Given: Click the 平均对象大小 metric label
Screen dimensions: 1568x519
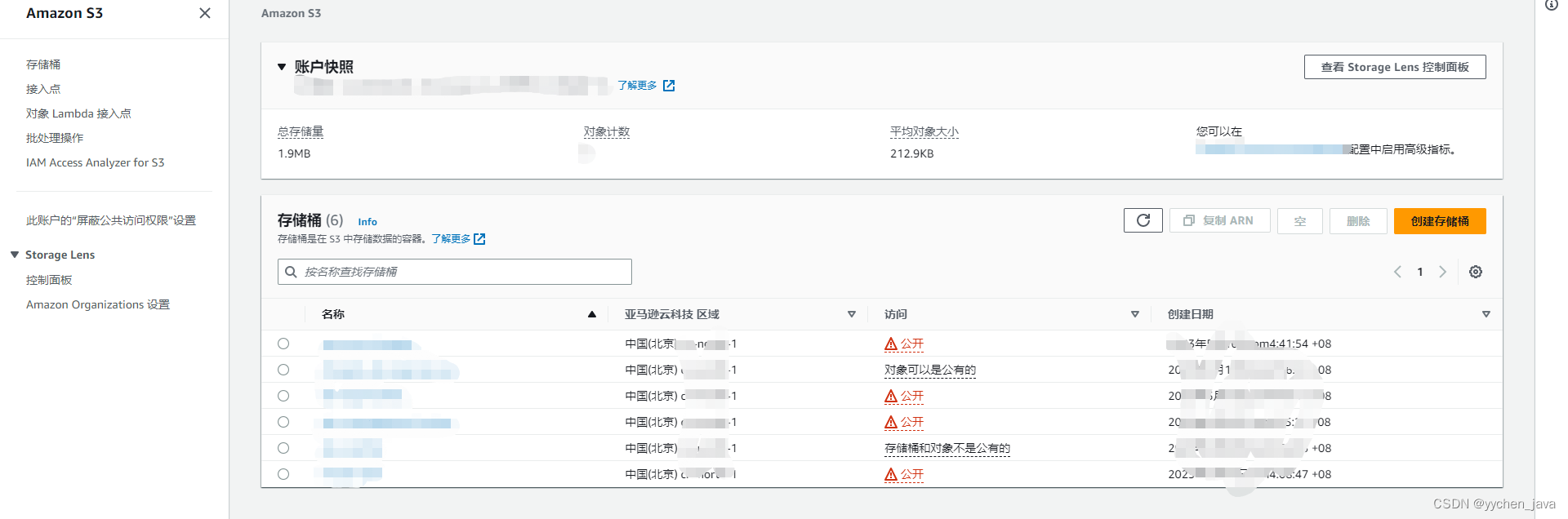Looking at the screenshot, I should (x=924, y=131).
